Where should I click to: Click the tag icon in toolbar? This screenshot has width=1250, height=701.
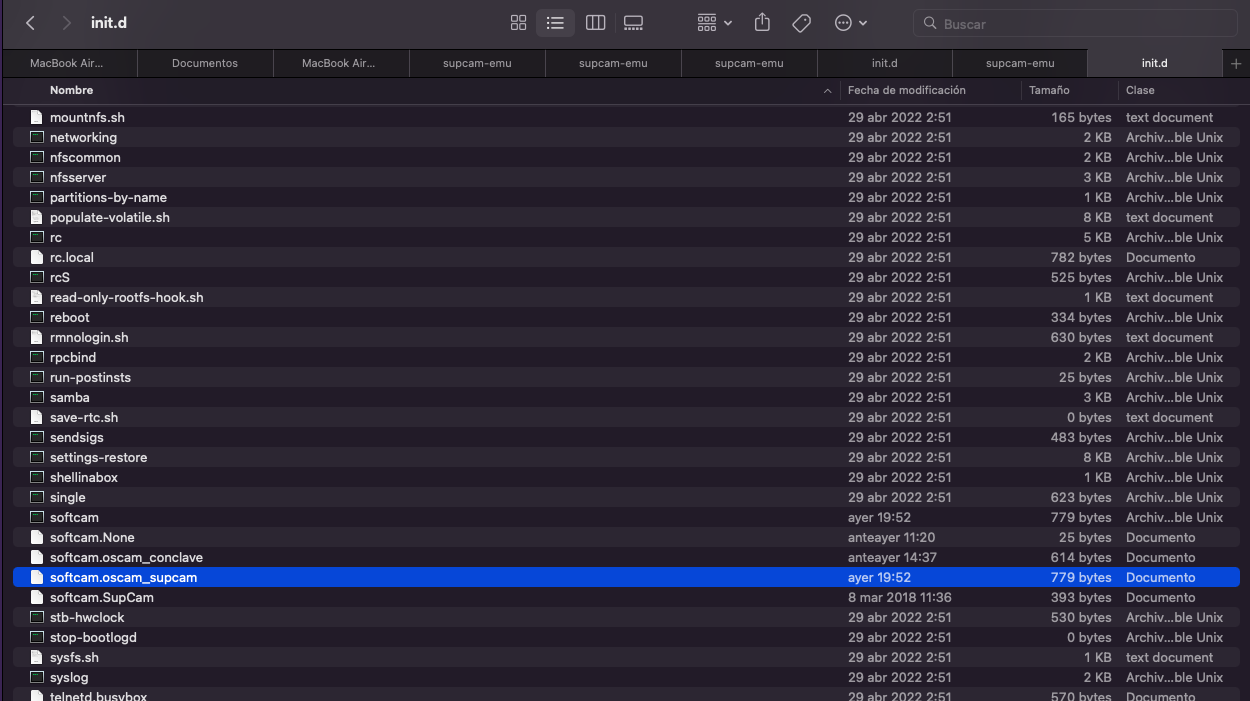pyautogui.click(x=801, y=23)
